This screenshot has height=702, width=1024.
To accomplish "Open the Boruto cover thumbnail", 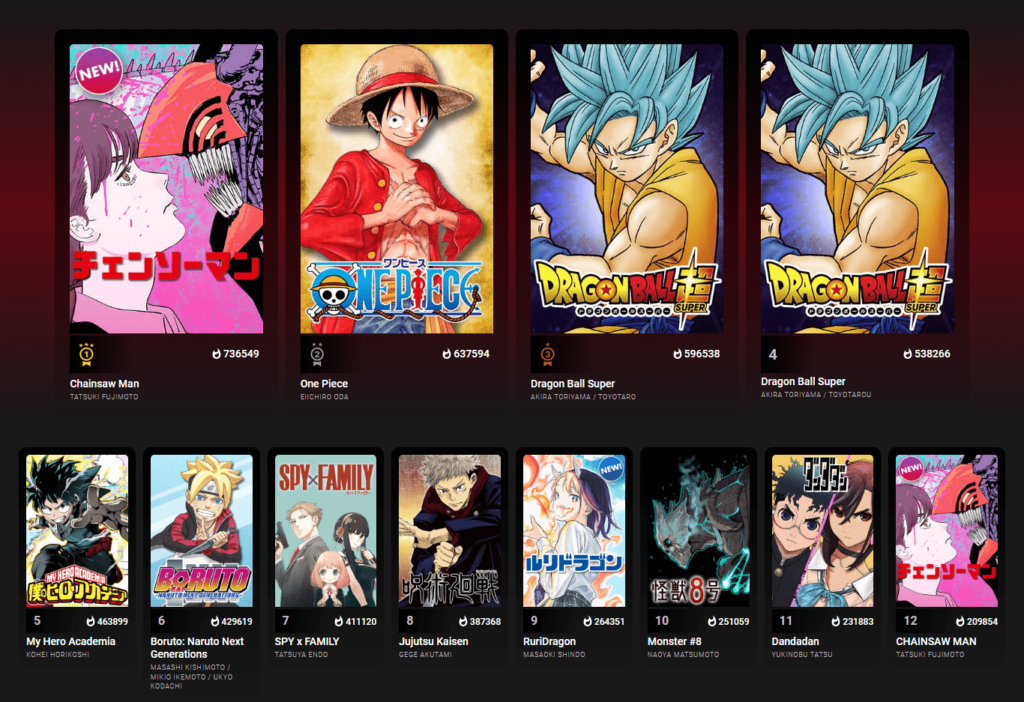I will (201, 531).
